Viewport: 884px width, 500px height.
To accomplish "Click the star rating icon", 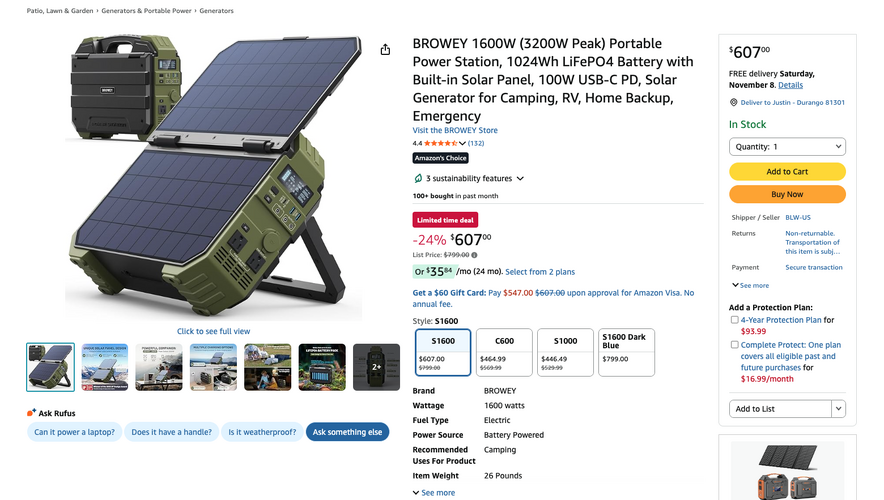I will [440, 143].
